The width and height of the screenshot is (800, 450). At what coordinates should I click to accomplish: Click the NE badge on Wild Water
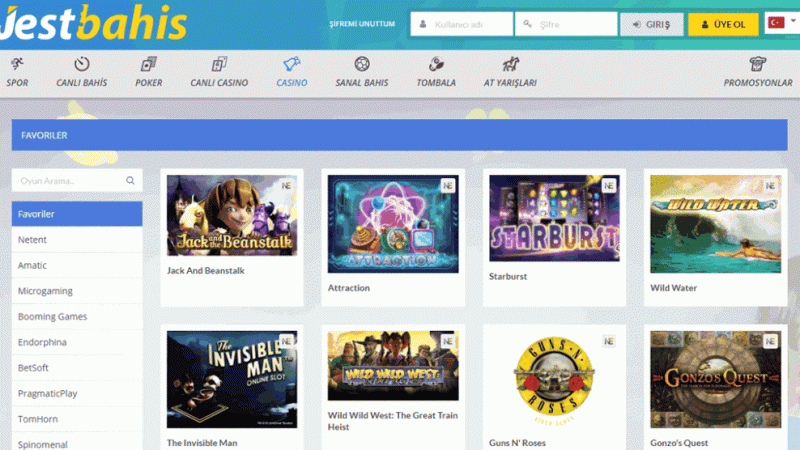[770, 186]
